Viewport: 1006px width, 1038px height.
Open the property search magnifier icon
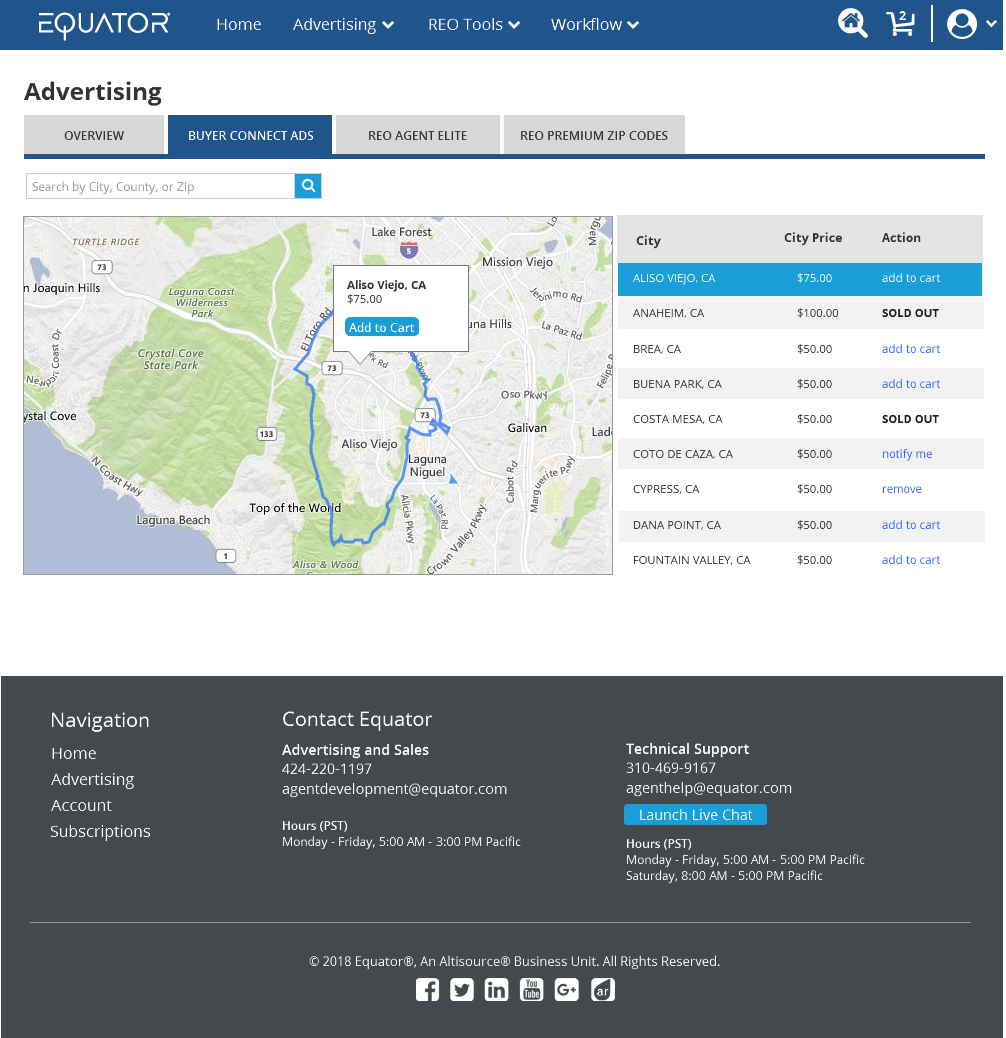852,24
